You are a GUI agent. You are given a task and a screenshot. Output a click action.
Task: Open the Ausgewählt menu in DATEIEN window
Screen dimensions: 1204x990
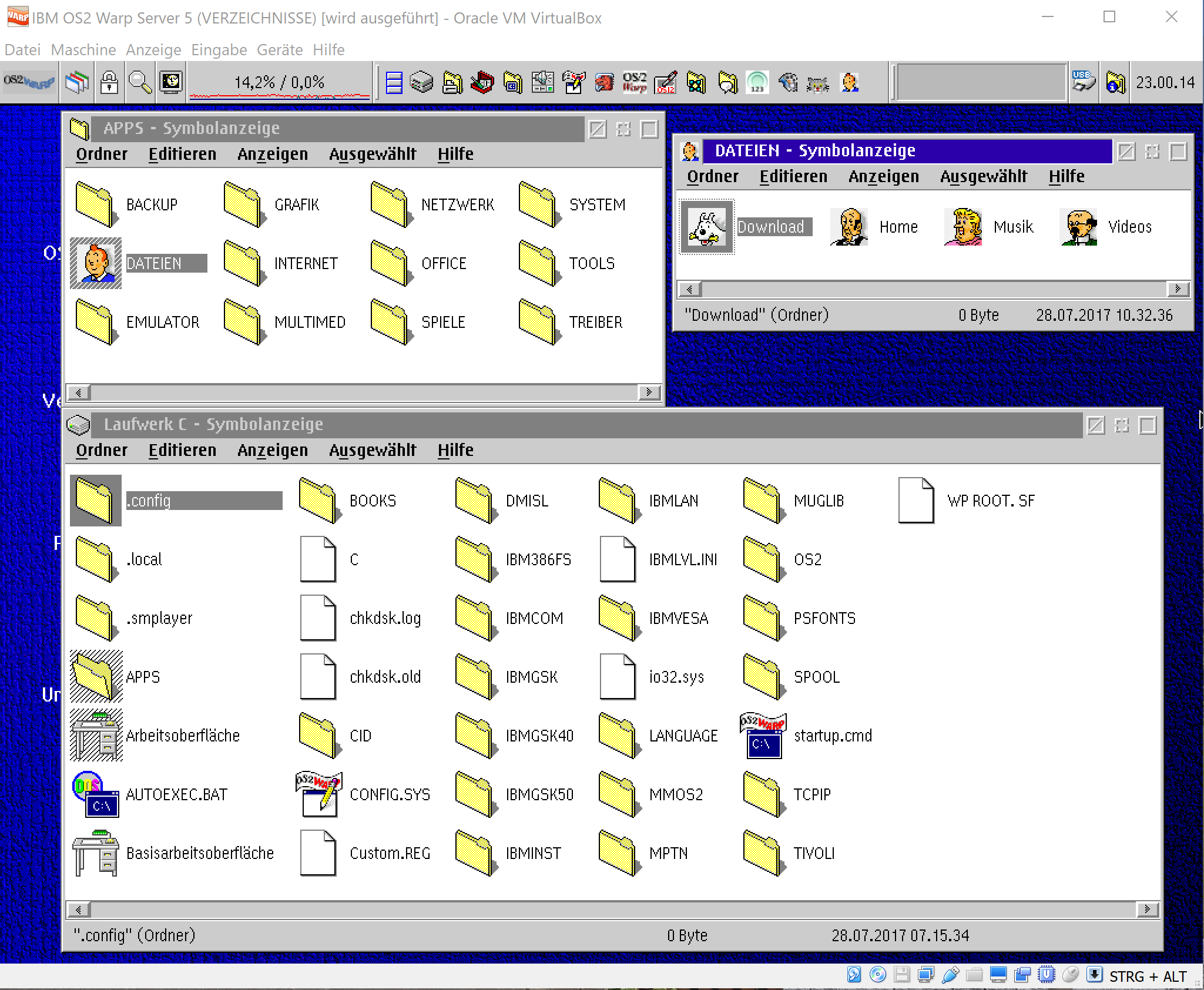click(x=984, y=176)
